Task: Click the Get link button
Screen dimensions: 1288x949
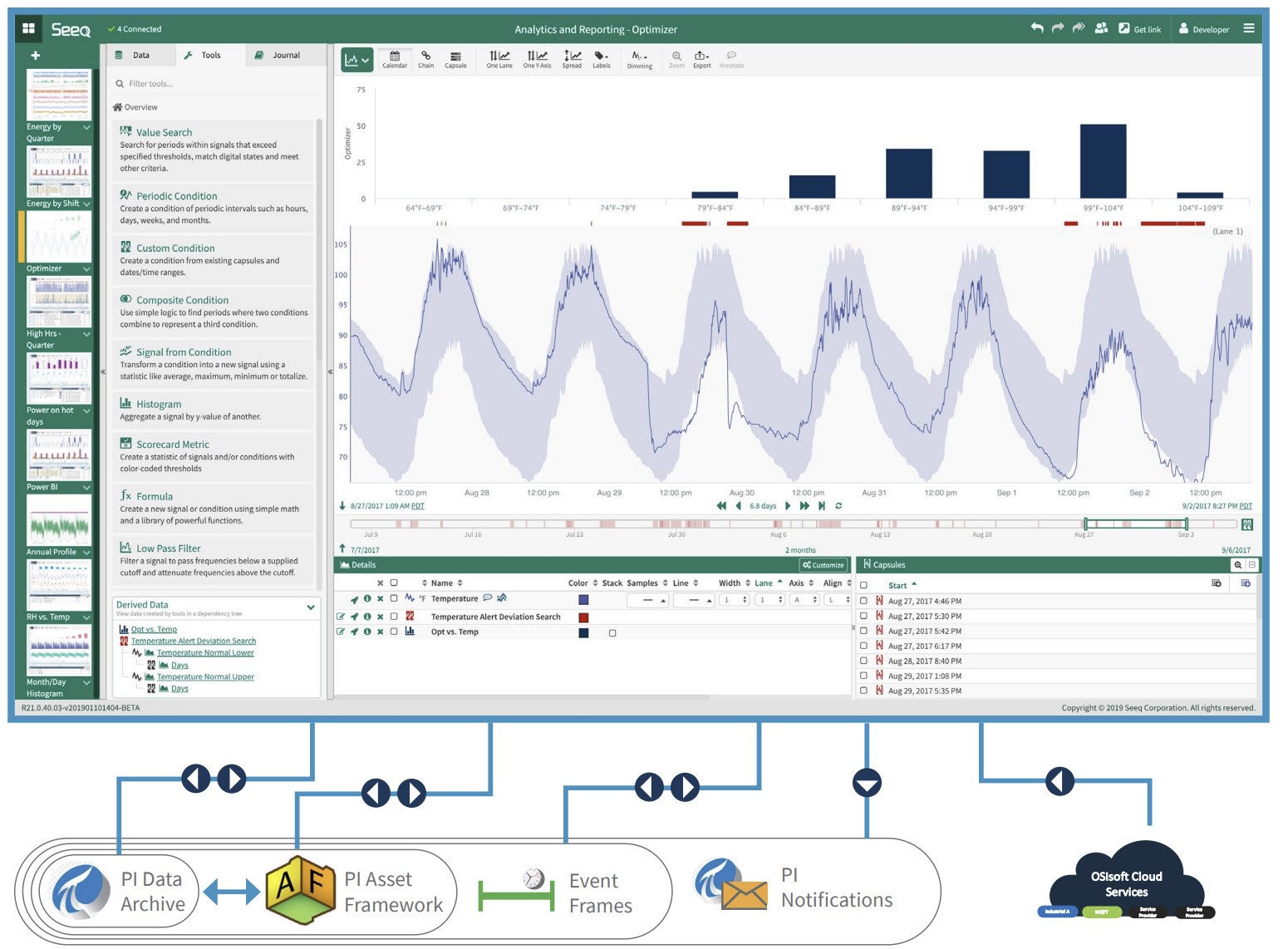Action: 1140,29
